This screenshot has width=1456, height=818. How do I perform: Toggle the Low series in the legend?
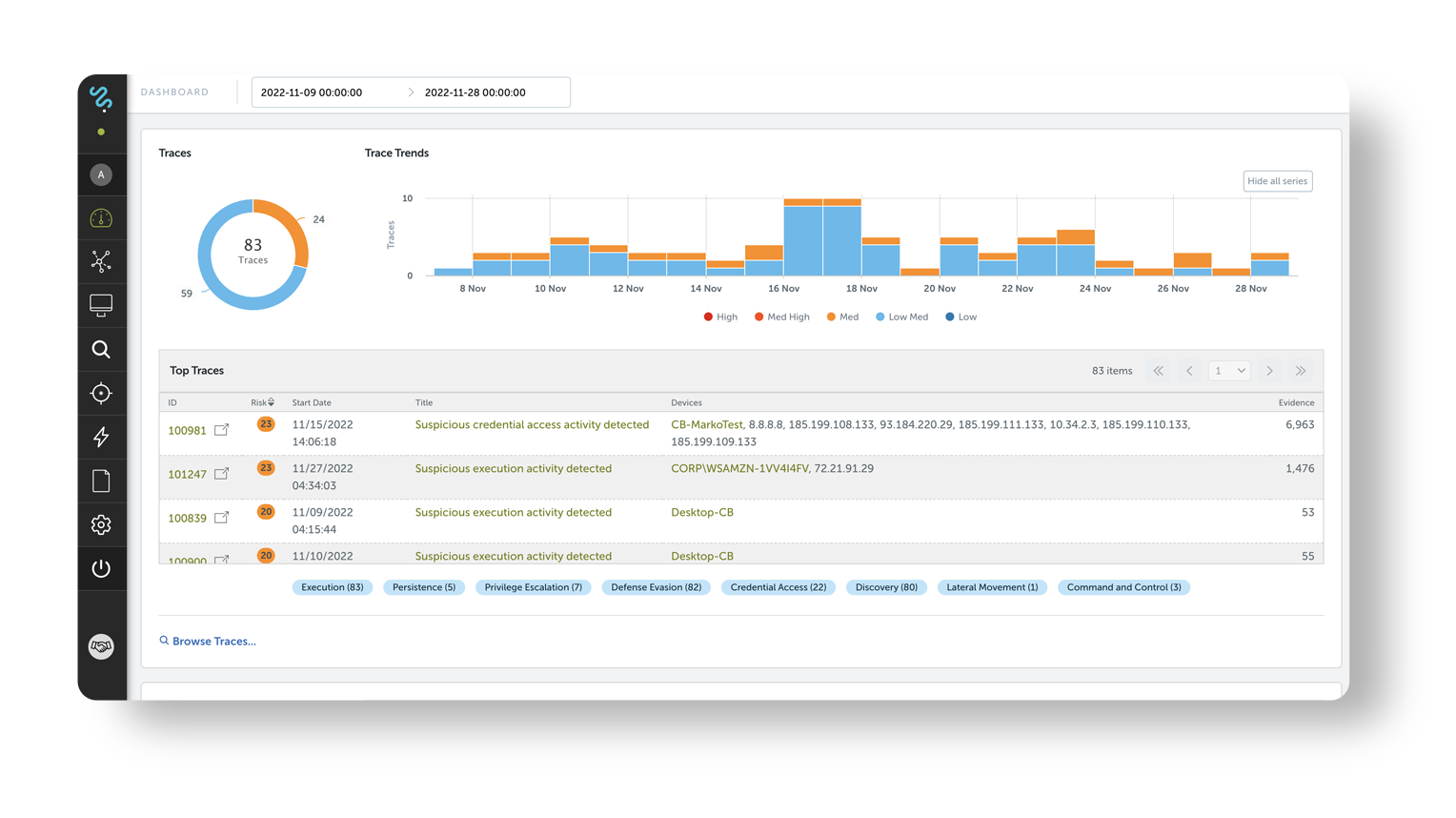click(961, 317)
